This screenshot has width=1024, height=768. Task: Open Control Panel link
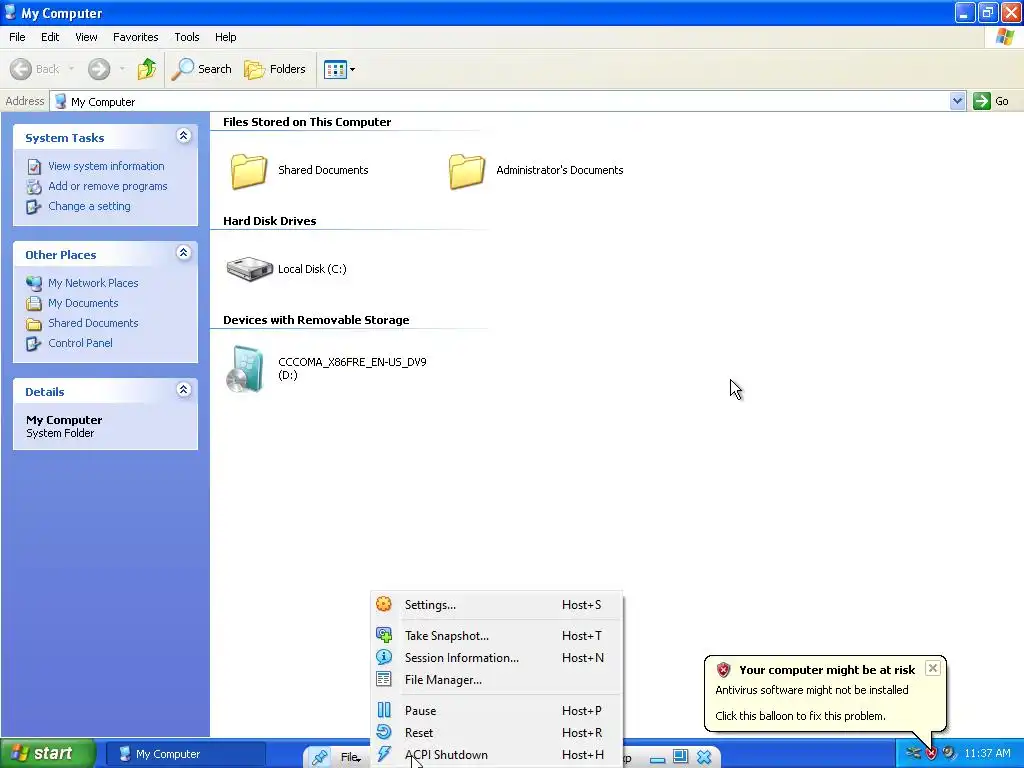click(80, 343)
